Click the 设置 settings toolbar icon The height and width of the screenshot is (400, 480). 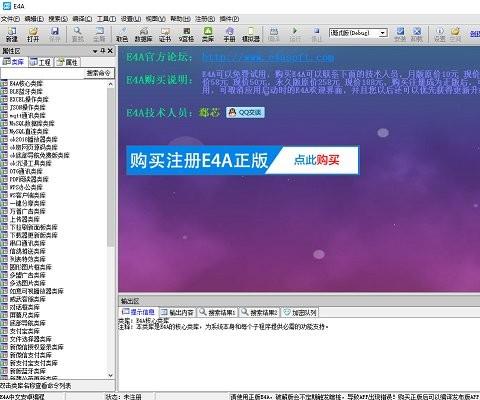coord(440,34)
